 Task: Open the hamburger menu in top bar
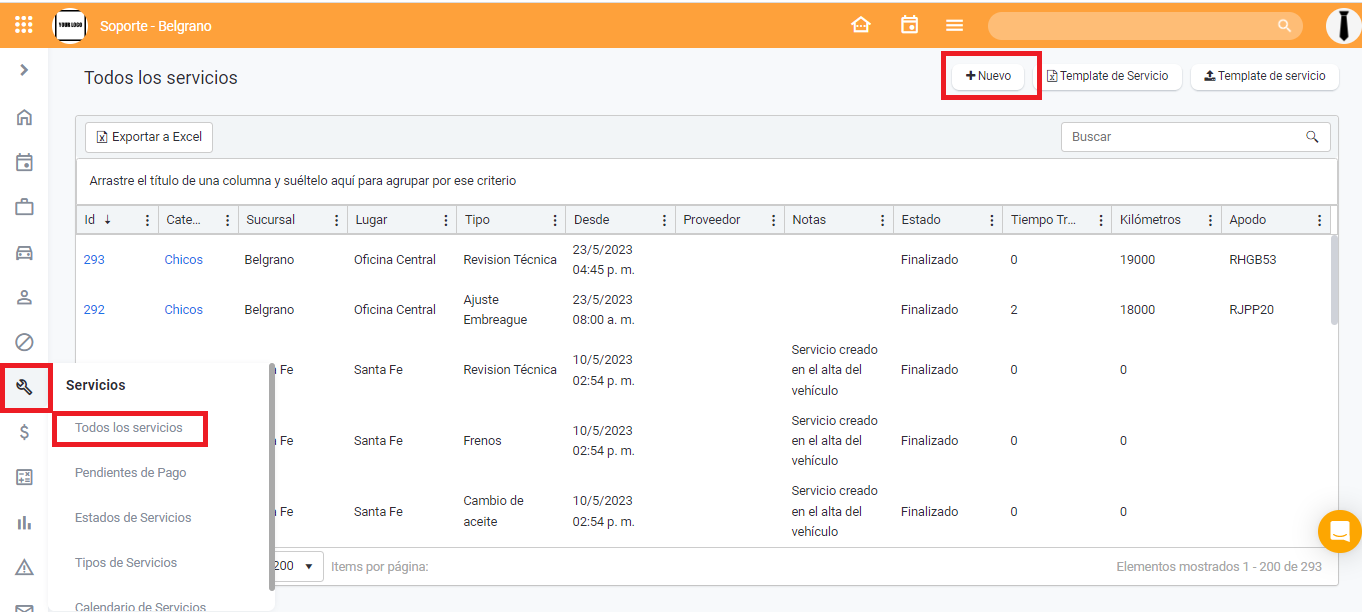(x=955, y=25)
